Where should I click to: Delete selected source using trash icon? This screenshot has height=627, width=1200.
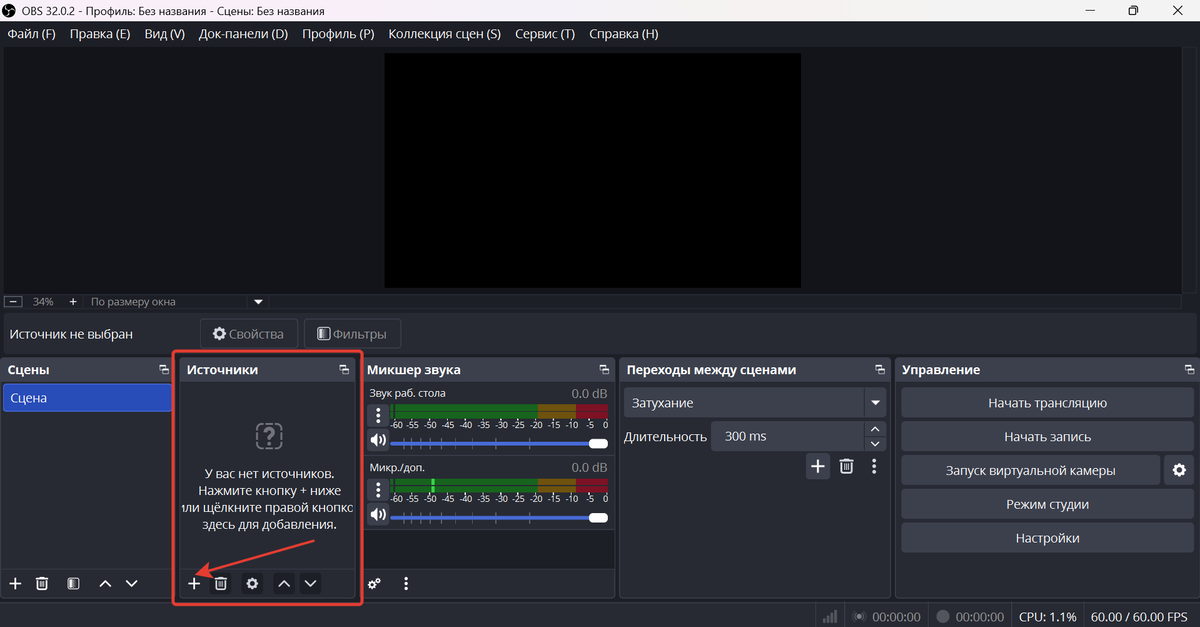(221, 584)
